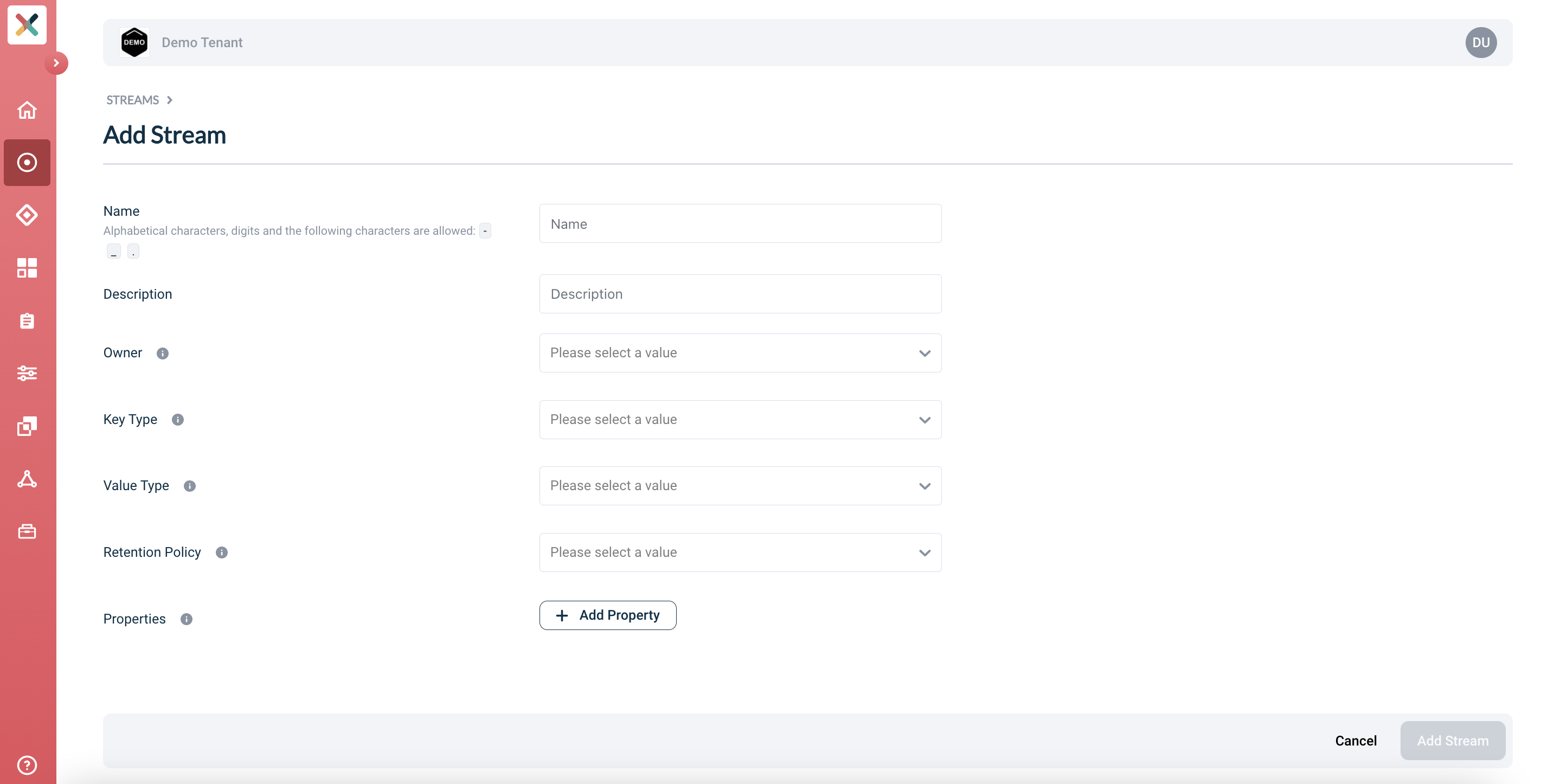Cancel adding the stream
This screenshot has width=1554, height=784.
click(x=1356, y=741)
